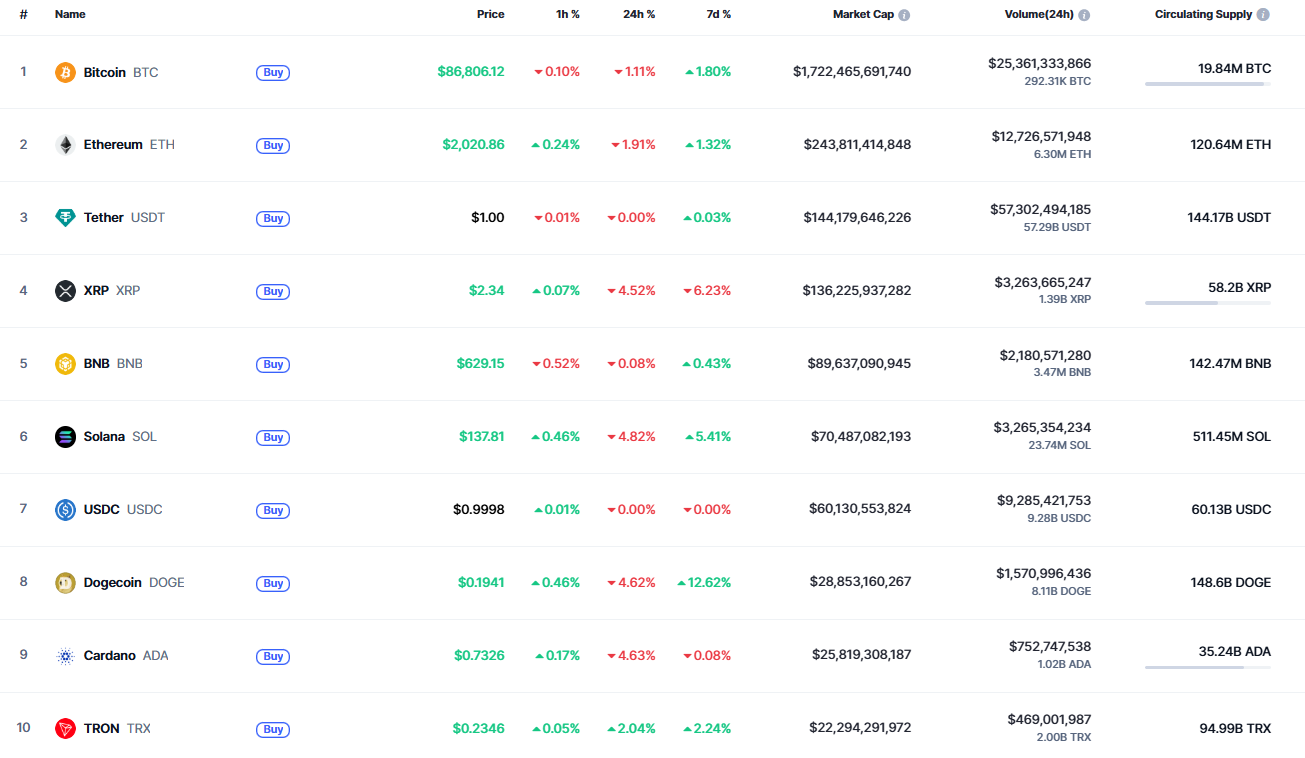
Task: Open the Ethereum name link
Action: [x=113, y=145]
